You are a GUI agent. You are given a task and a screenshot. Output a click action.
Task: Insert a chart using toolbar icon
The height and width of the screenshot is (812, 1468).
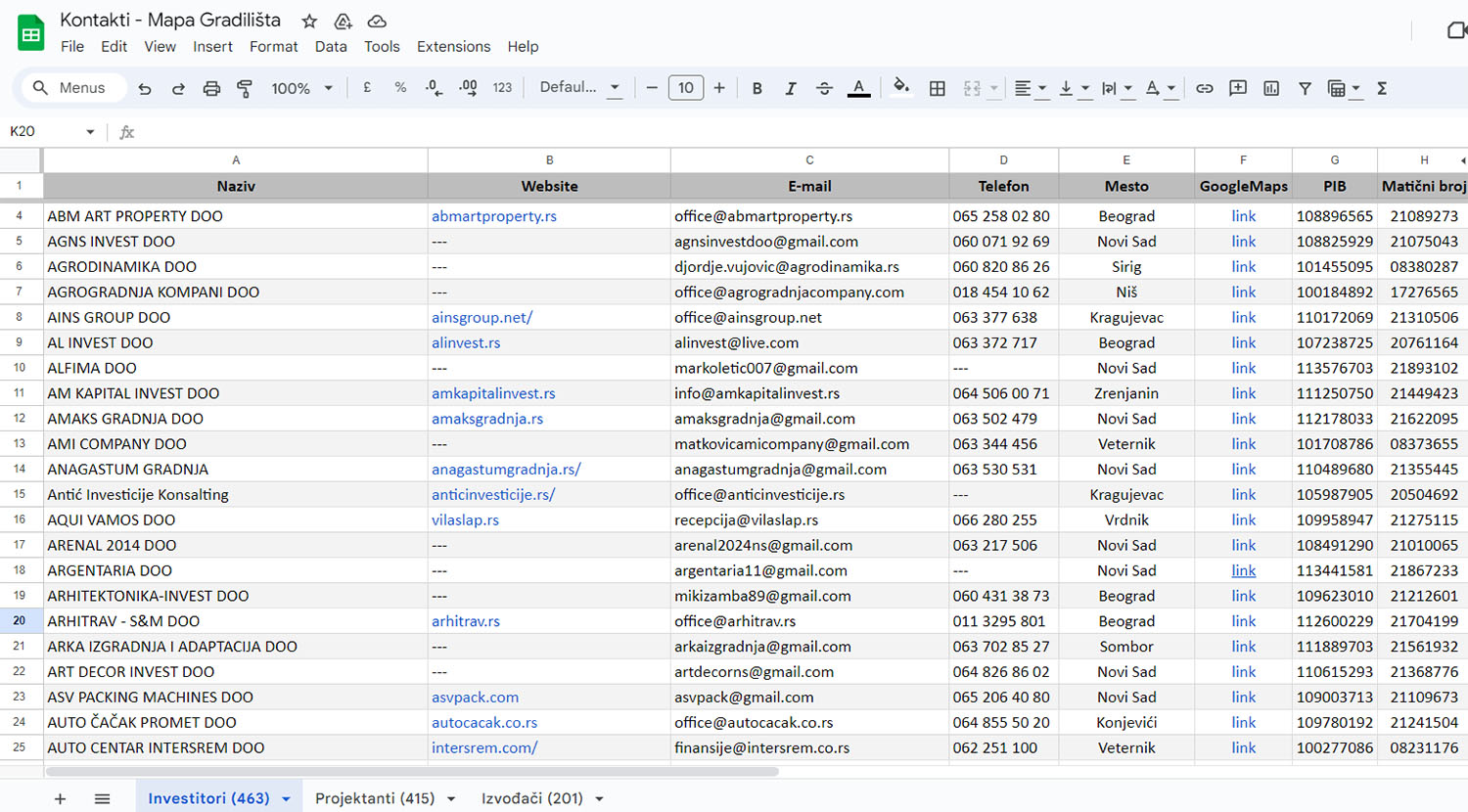(1271, 88)
